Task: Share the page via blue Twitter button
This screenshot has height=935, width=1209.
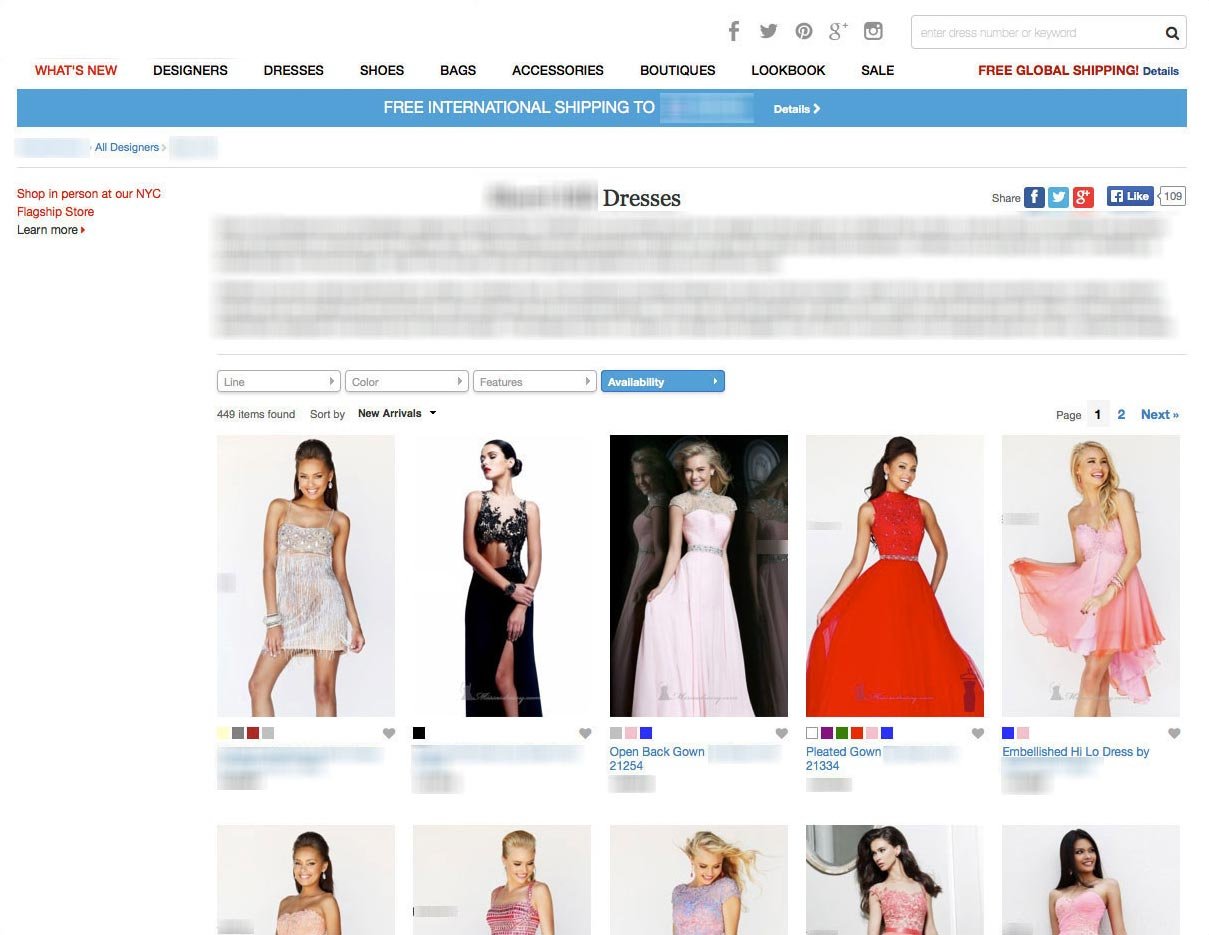Action: coord(1058,197)
